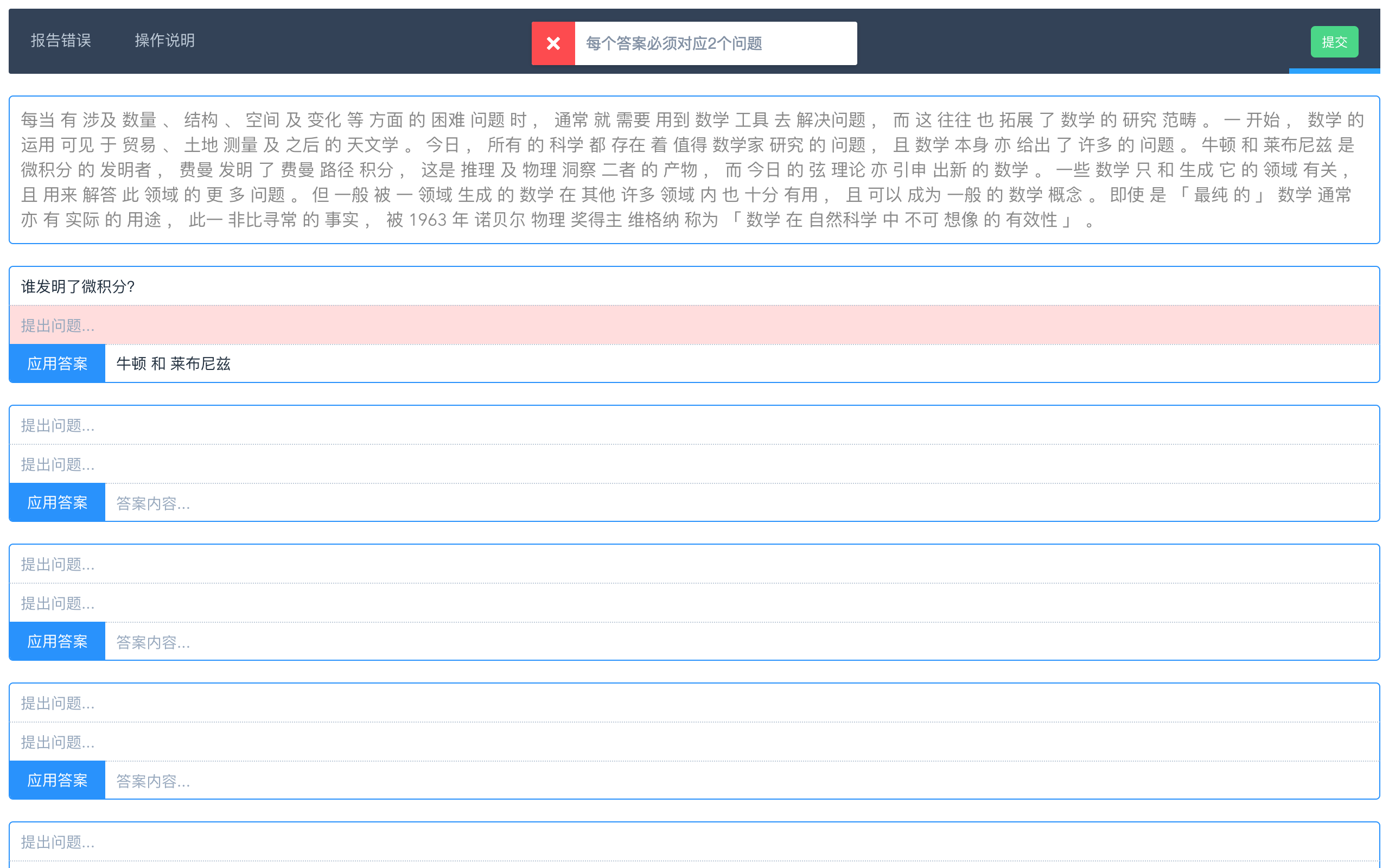Viewport: 1389px width, 868px height.
Task: Focus first question field of third card
Action: coord(694,564)
